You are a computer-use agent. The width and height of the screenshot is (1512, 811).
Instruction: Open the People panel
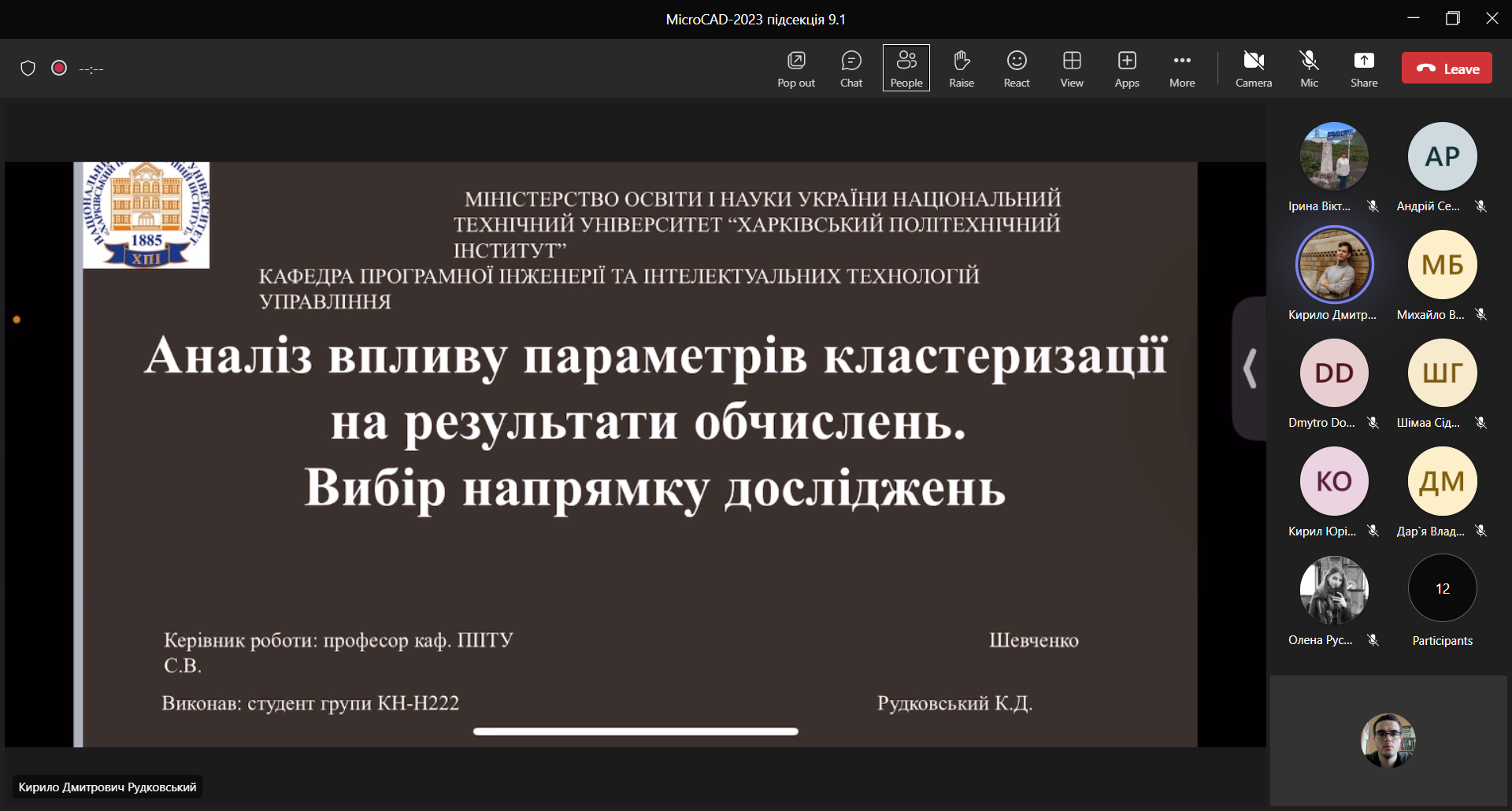(906, 69)
